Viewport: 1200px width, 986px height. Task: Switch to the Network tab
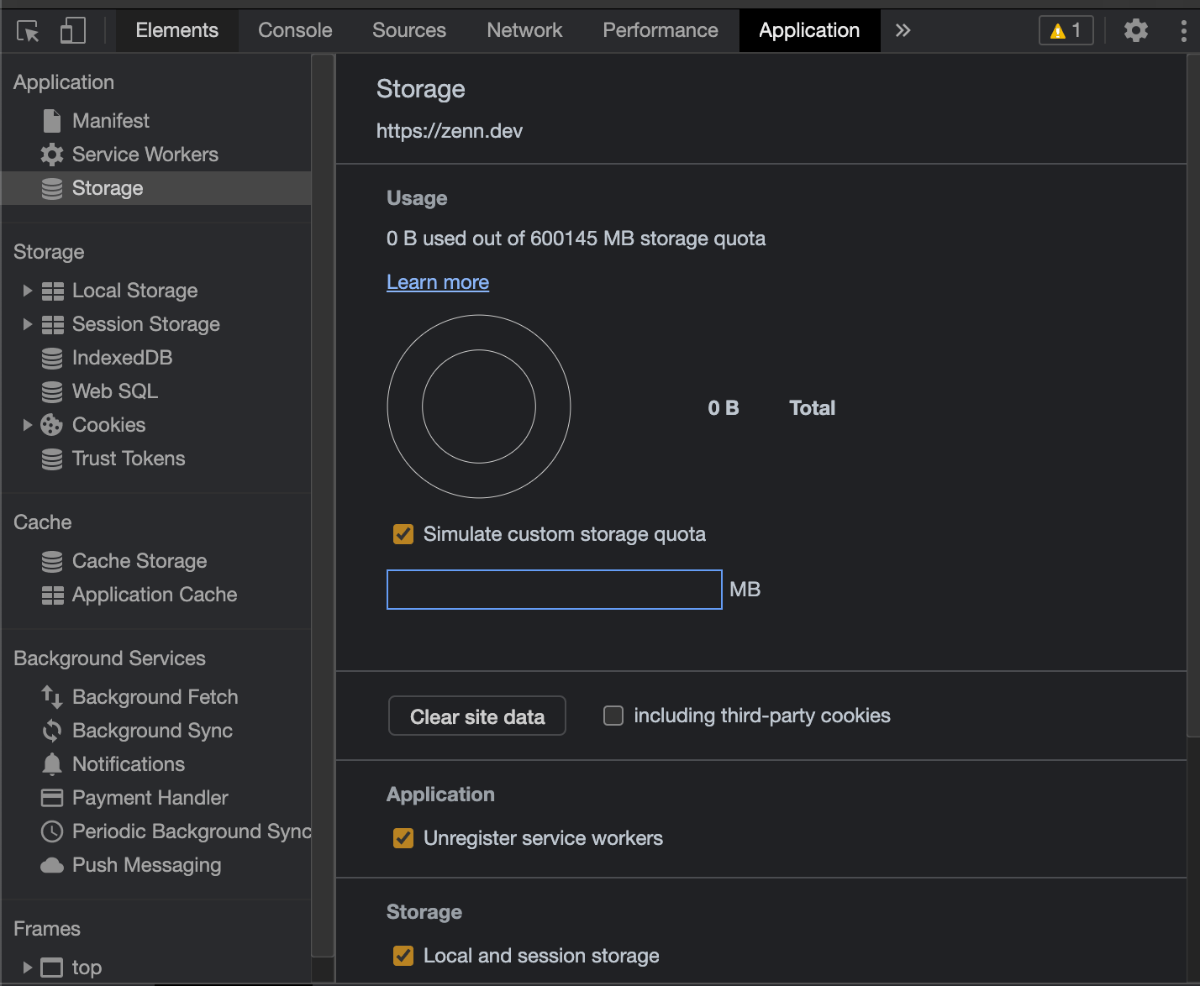click(x=524, y=30)
